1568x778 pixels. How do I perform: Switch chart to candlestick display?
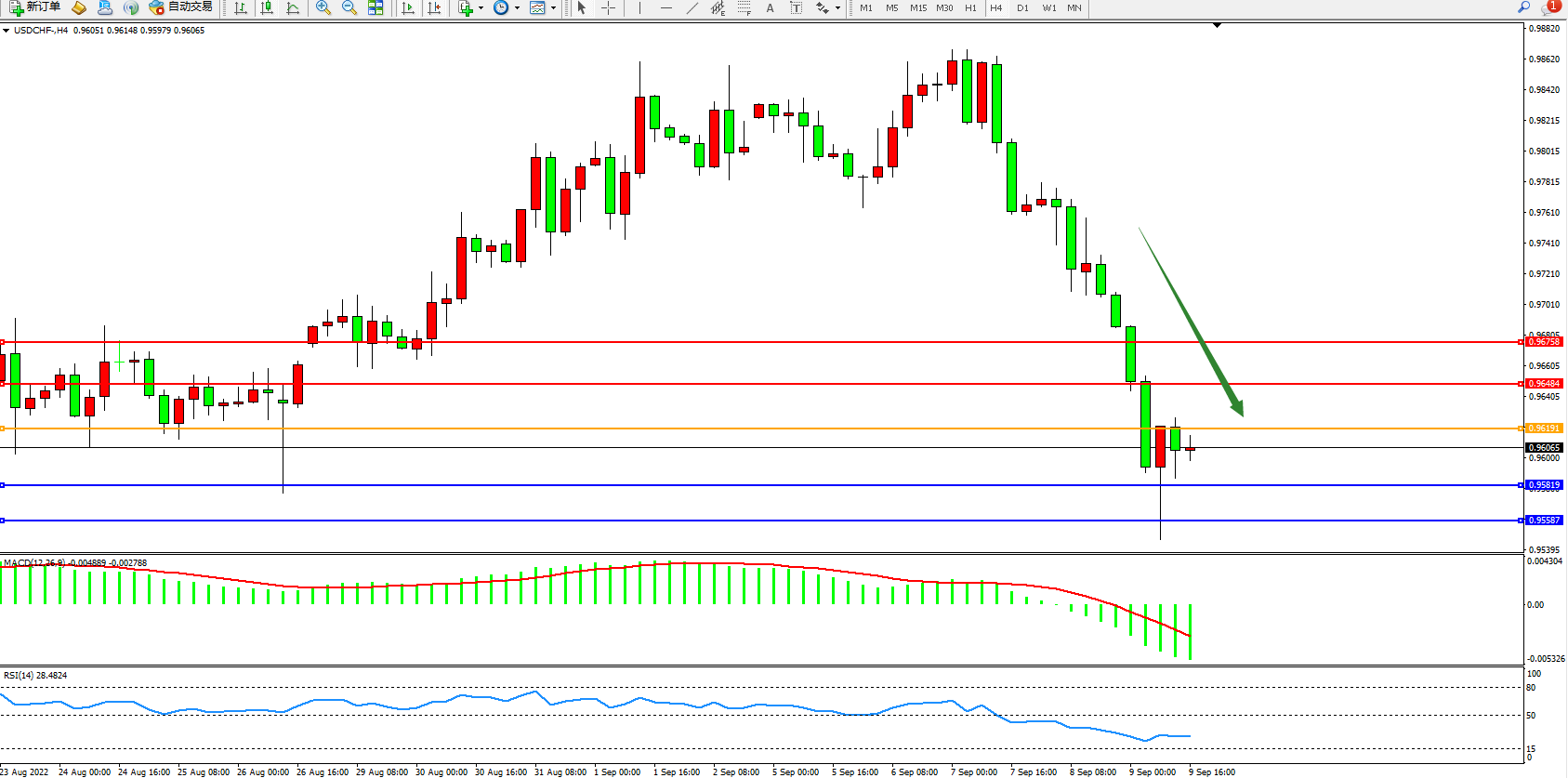tap(267, 7)
